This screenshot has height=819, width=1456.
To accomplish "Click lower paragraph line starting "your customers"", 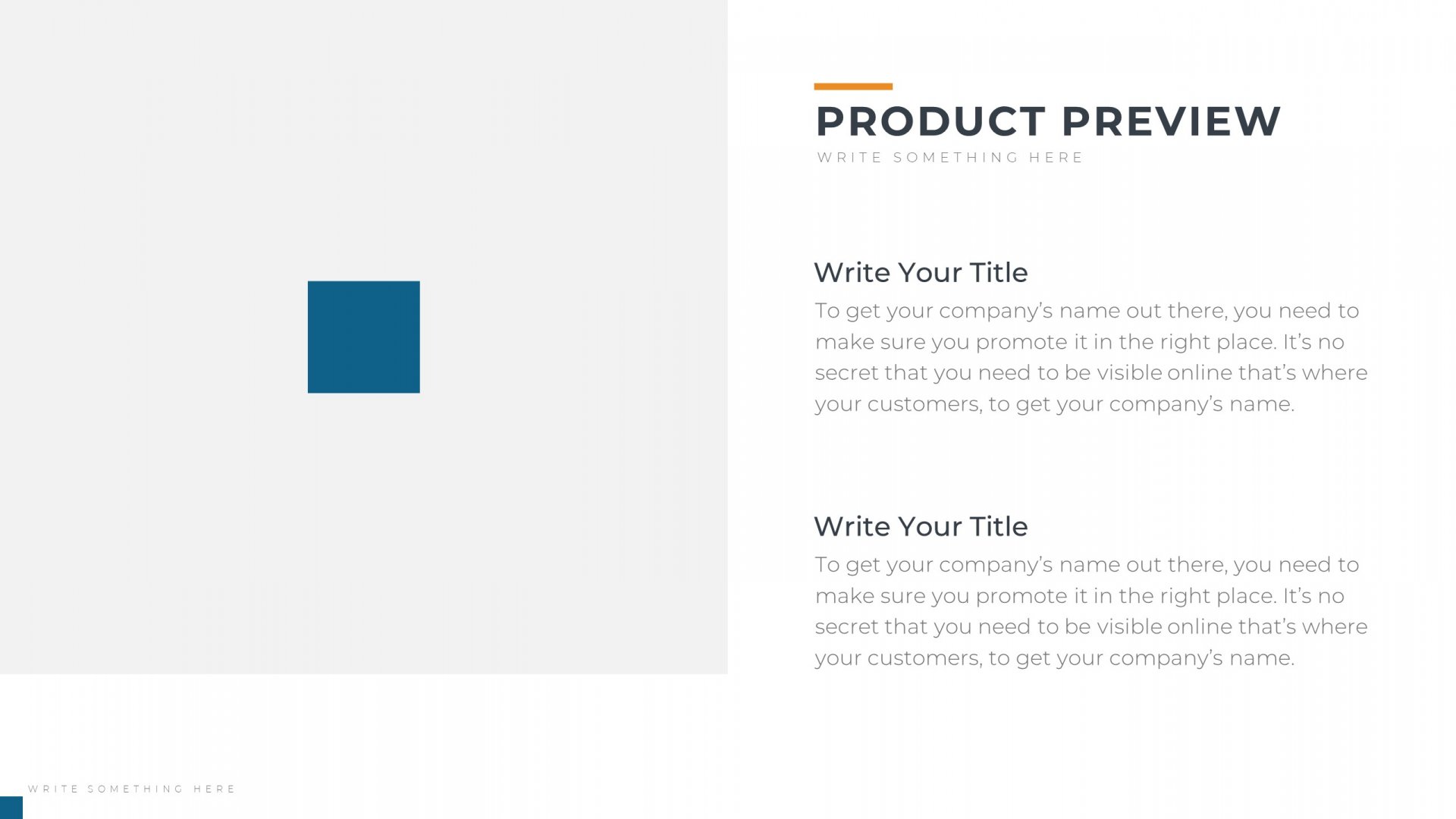I will (1054, 659).
